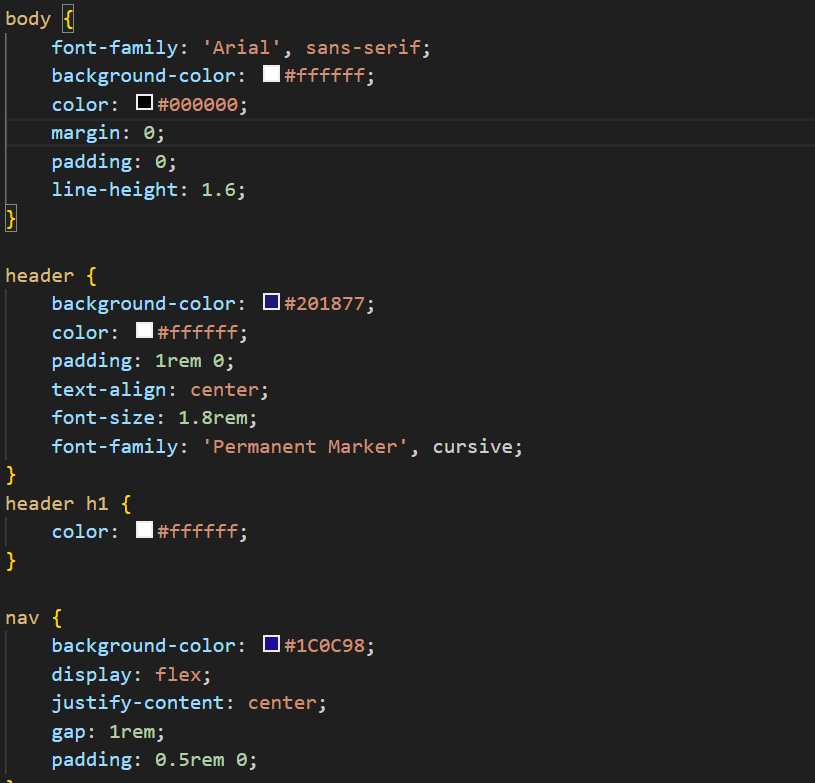Open white swatch in header color line
The width and height of the screenshot is (815, 783).
click(144, 330)
